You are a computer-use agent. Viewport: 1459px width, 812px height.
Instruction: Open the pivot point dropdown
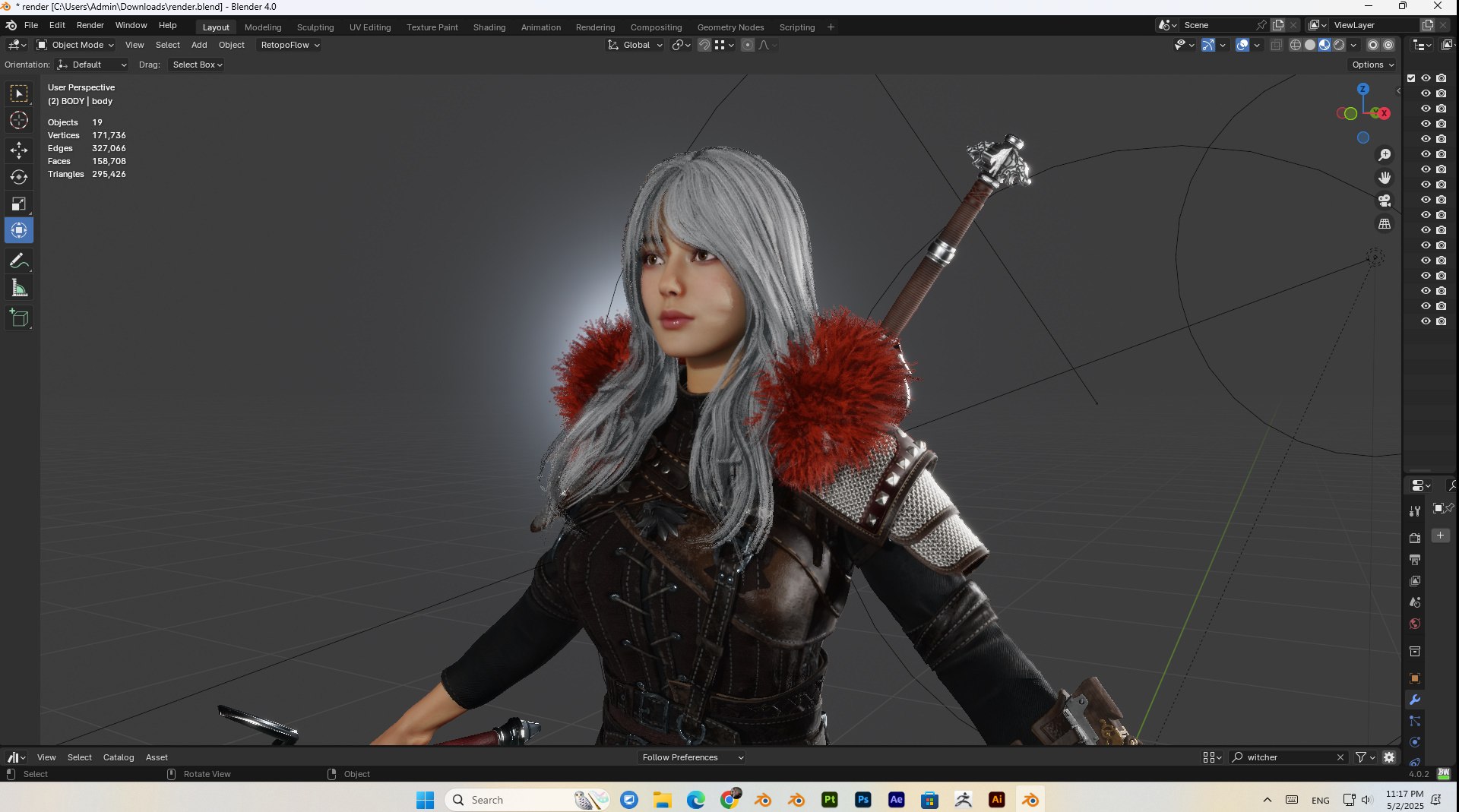pyautogui.click(x=682, y=45)
